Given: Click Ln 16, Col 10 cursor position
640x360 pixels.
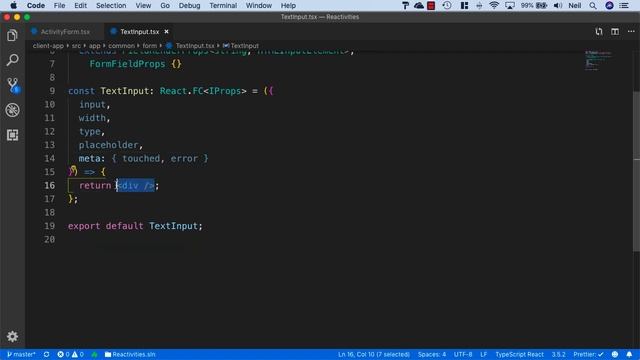Looking at the screenshot, I should pyautogui.click(x=373, y=354).
